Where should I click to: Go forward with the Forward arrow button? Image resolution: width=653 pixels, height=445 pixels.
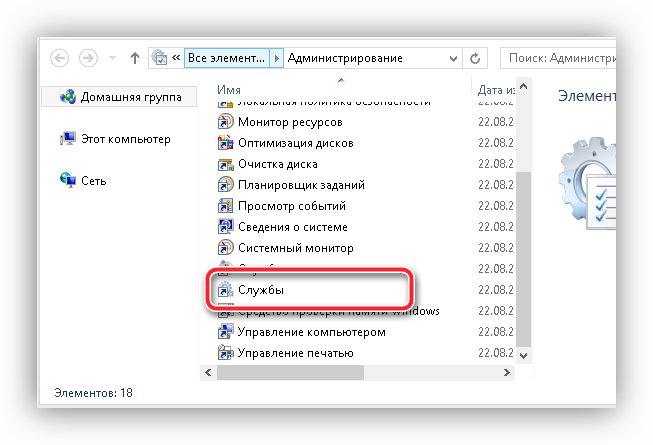click(x=88, y=58)
